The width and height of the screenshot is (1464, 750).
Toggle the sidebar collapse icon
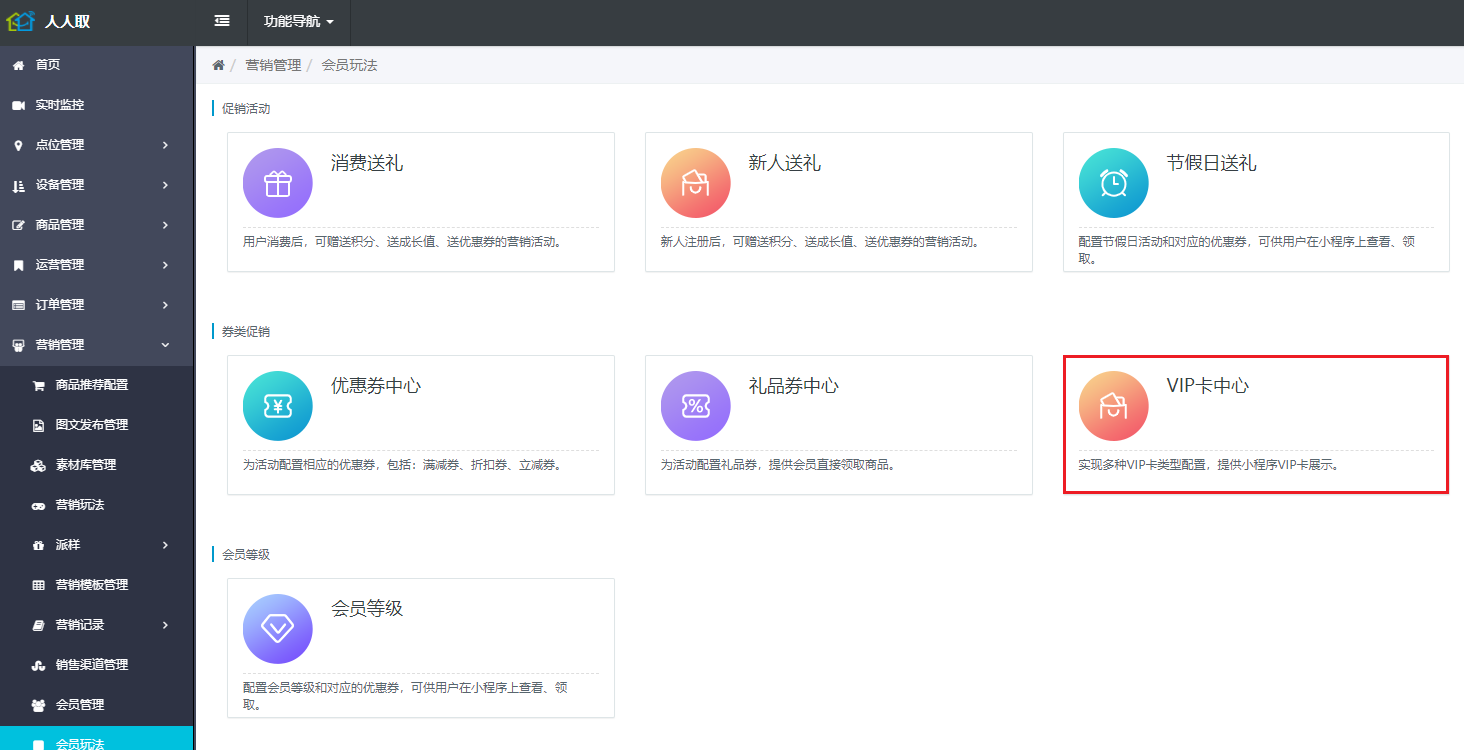(222, 21)
